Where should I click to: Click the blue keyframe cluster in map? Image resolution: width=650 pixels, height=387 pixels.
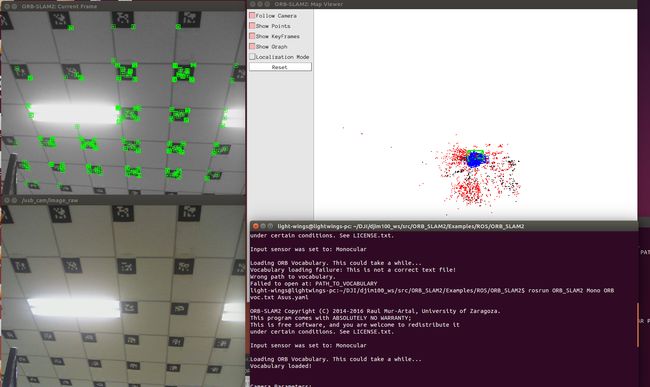click(476, 159)
